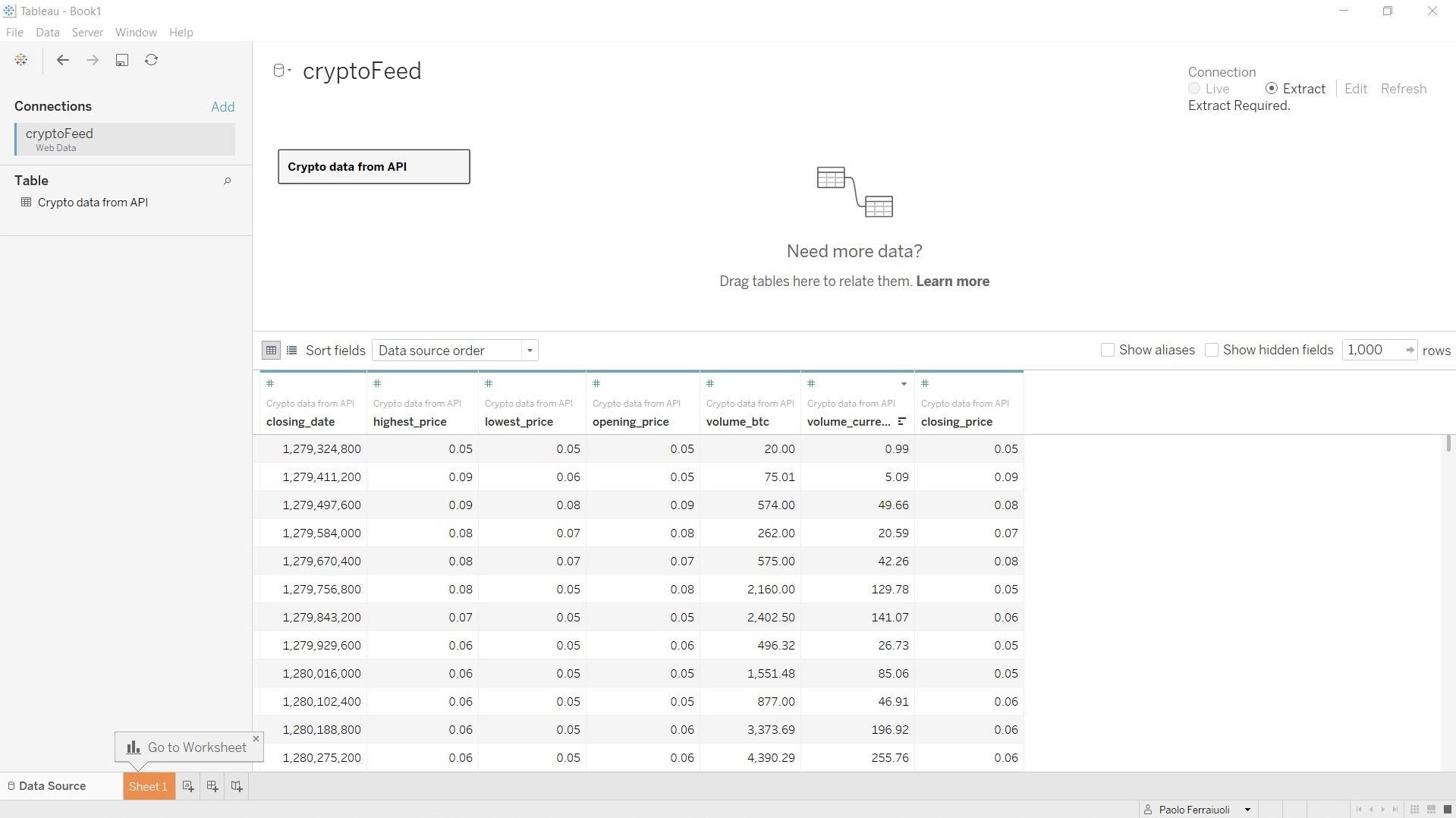This screenshot has width=1456, height=818.
Task: Change data type icon of lowest_price column
Action: coord(489,384)
